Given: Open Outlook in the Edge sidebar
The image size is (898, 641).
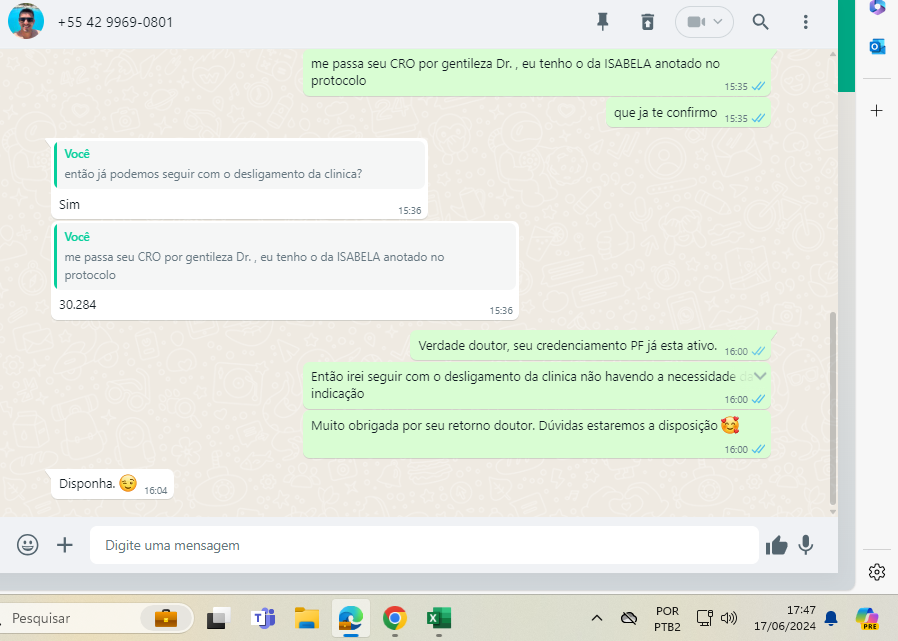Looking at the screenshot, I should [877, 47].
